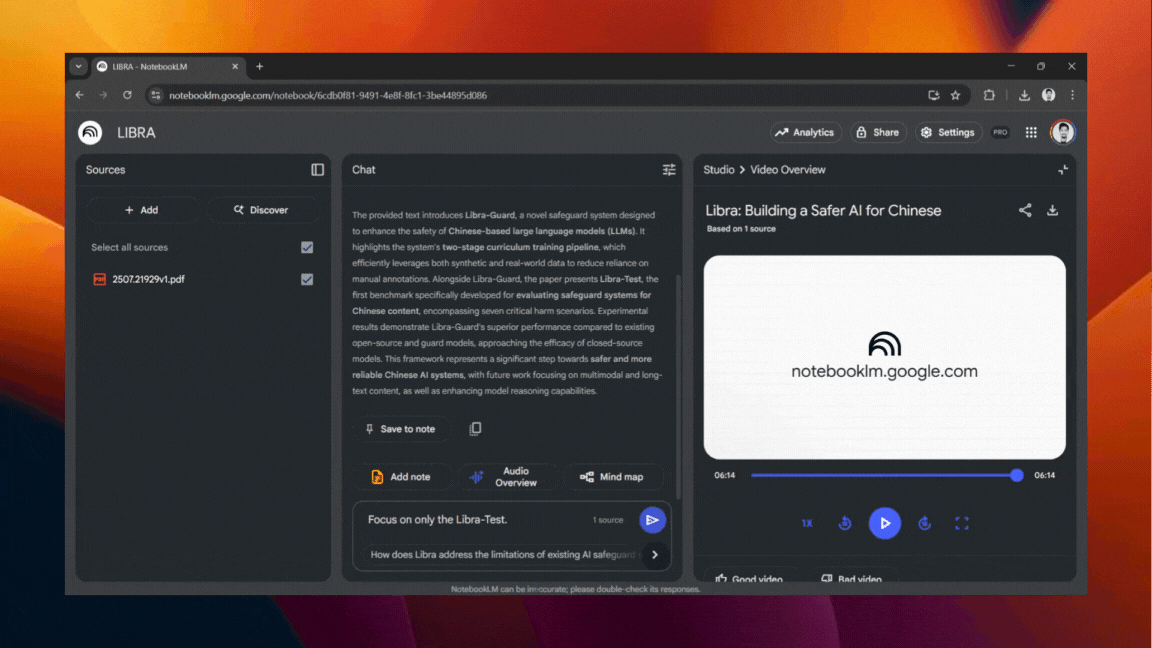The image size is (1152, 648).
Task: Collapse the Sources panel icon
Action: click(x=317, y=170)
